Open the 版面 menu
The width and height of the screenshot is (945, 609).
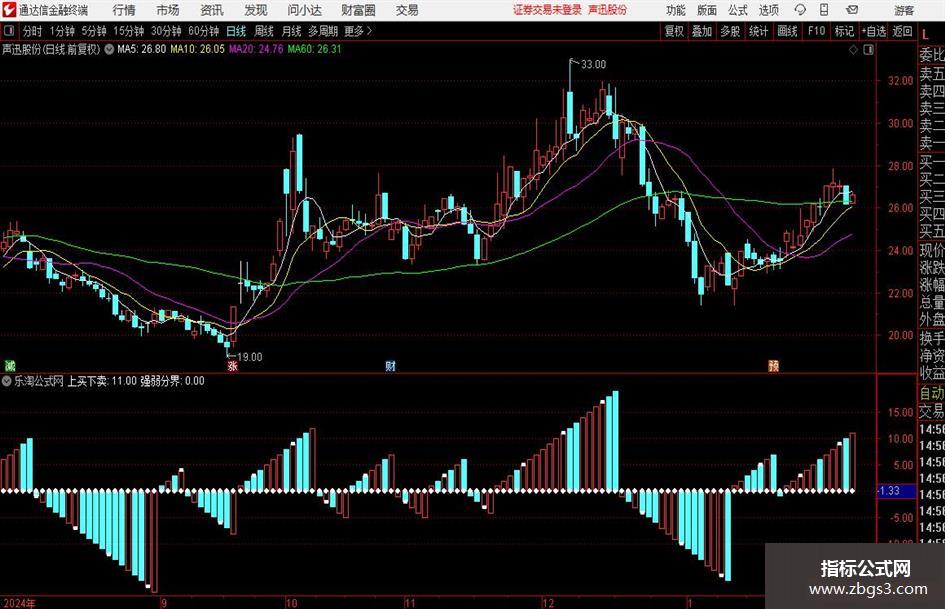click(707, 10)
